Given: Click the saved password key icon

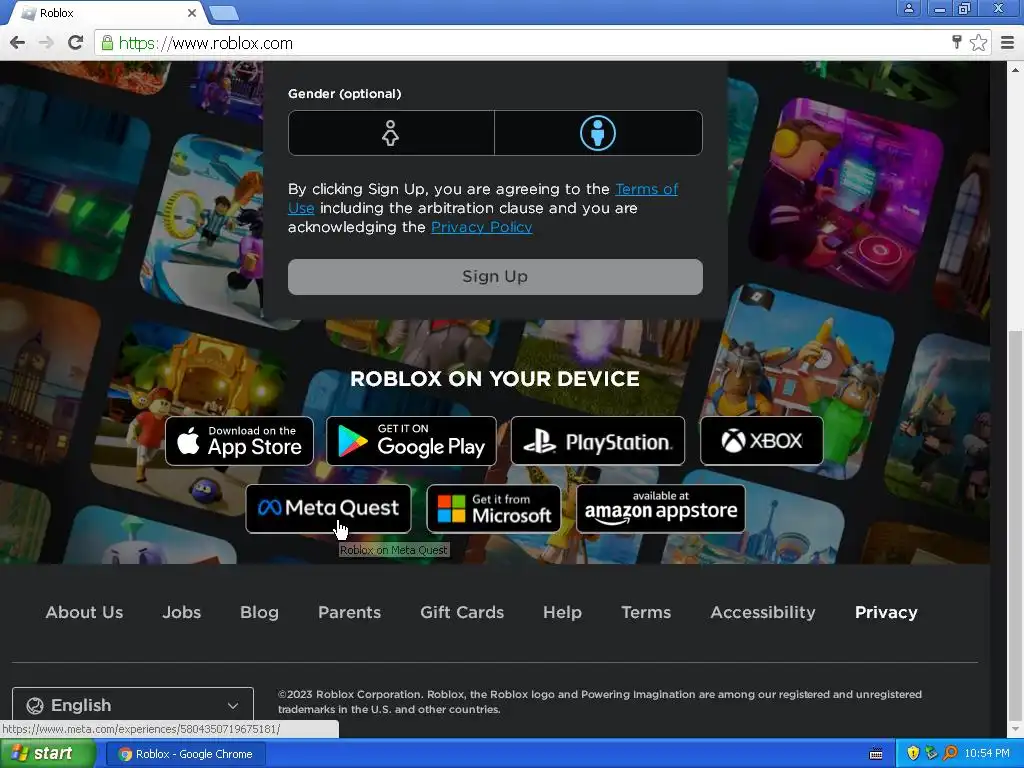Looking at the screenshot, I should click(x=957, y=43).
